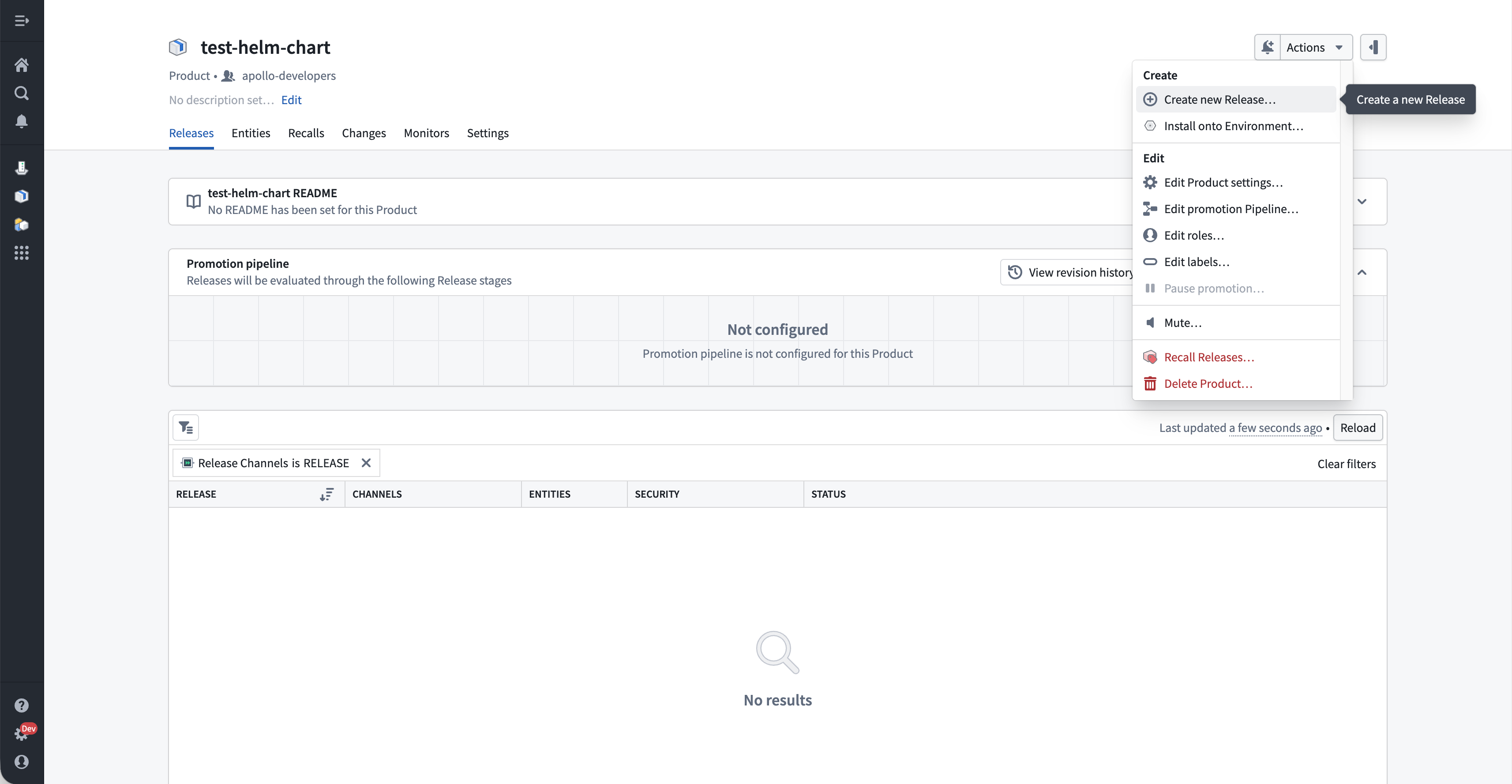Open the download/install sidebar icon

point(22,168)
